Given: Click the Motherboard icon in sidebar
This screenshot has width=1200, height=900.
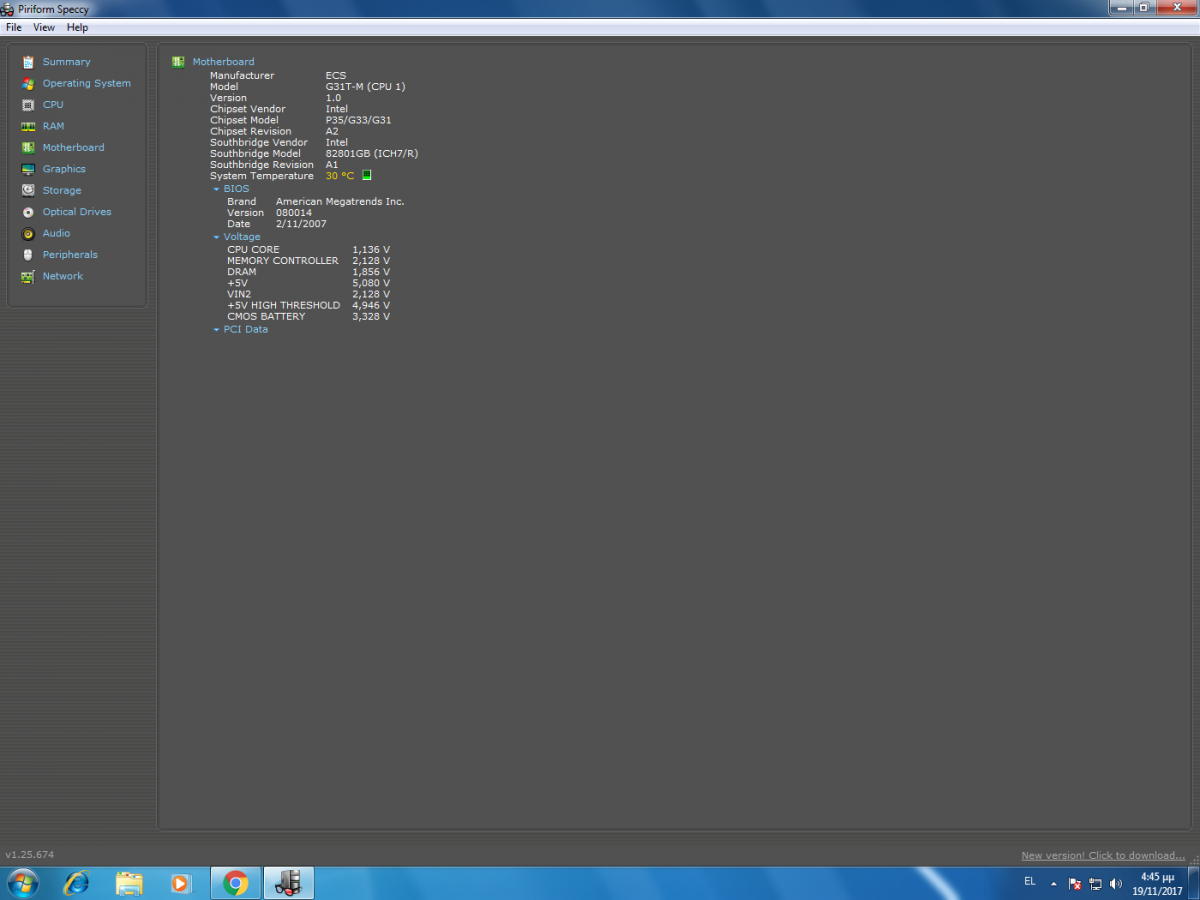Looking at the screenshot, I should click(28, 148).
